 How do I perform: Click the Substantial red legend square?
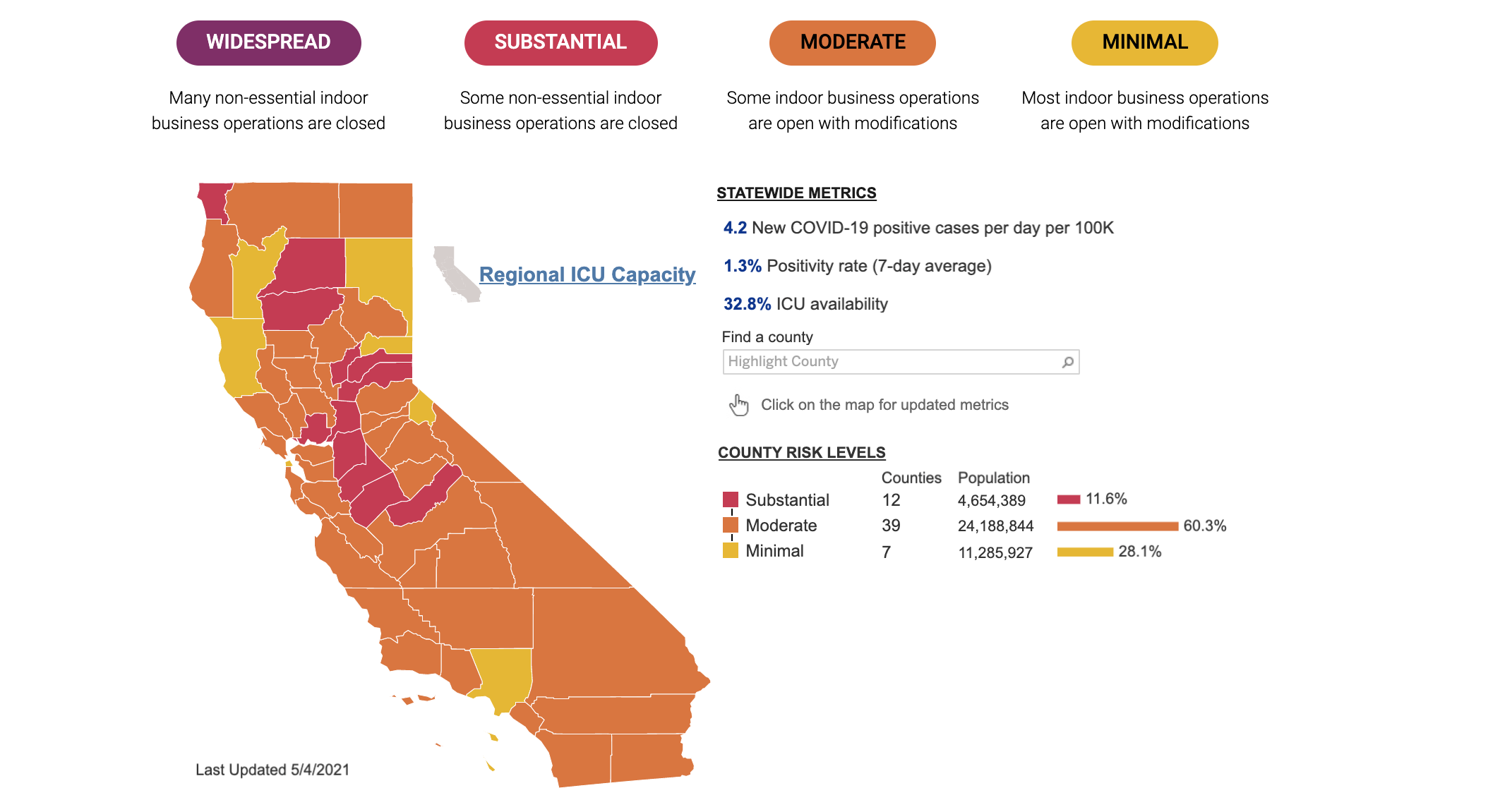(x=731, y=499)
